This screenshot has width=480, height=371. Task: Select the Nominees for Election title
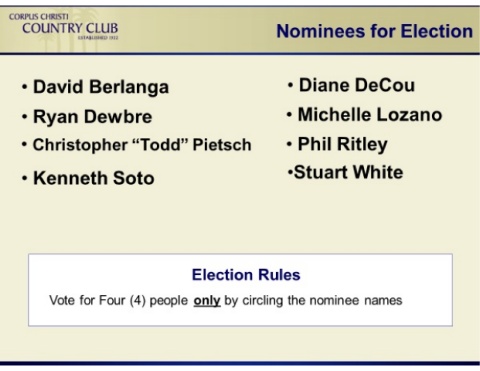click(375, 31)
